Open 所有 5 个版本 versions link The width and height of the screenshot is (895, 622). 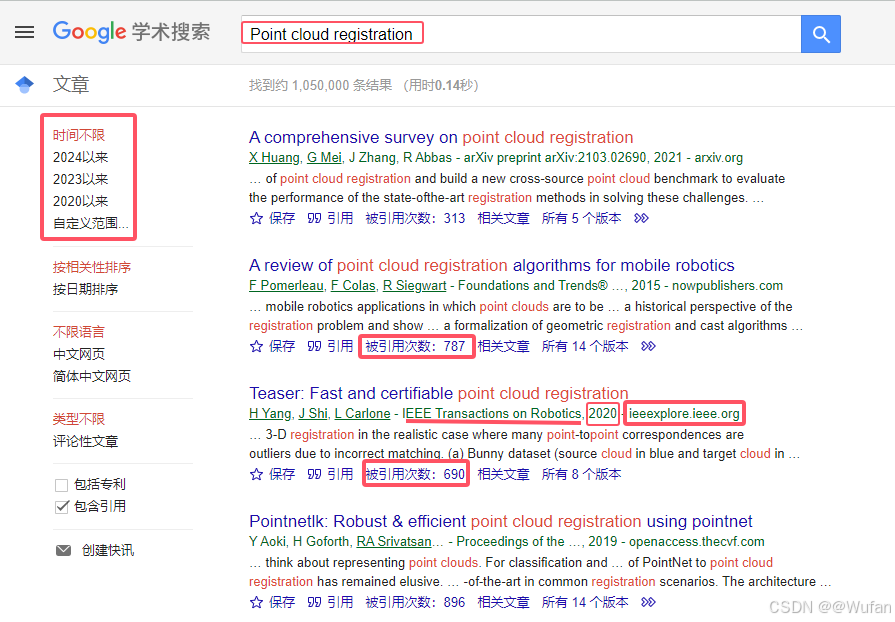point(581,219)
